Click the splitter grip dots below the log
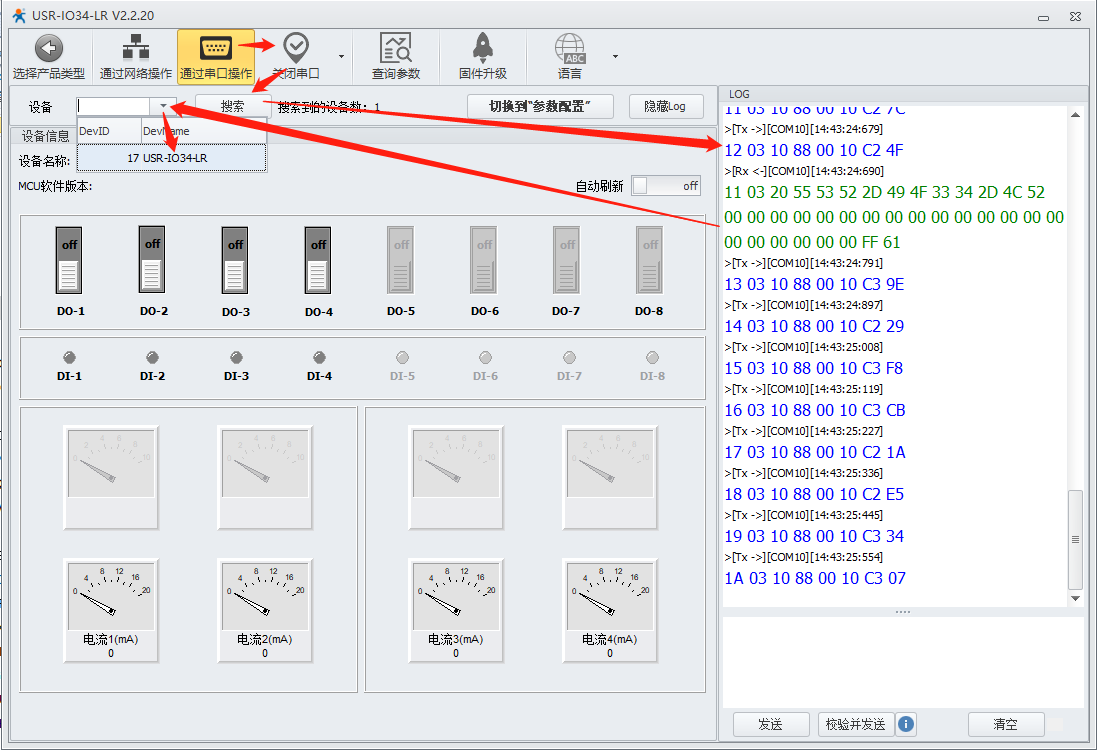This screenshot has height=752, width=1097. point(903,612)
